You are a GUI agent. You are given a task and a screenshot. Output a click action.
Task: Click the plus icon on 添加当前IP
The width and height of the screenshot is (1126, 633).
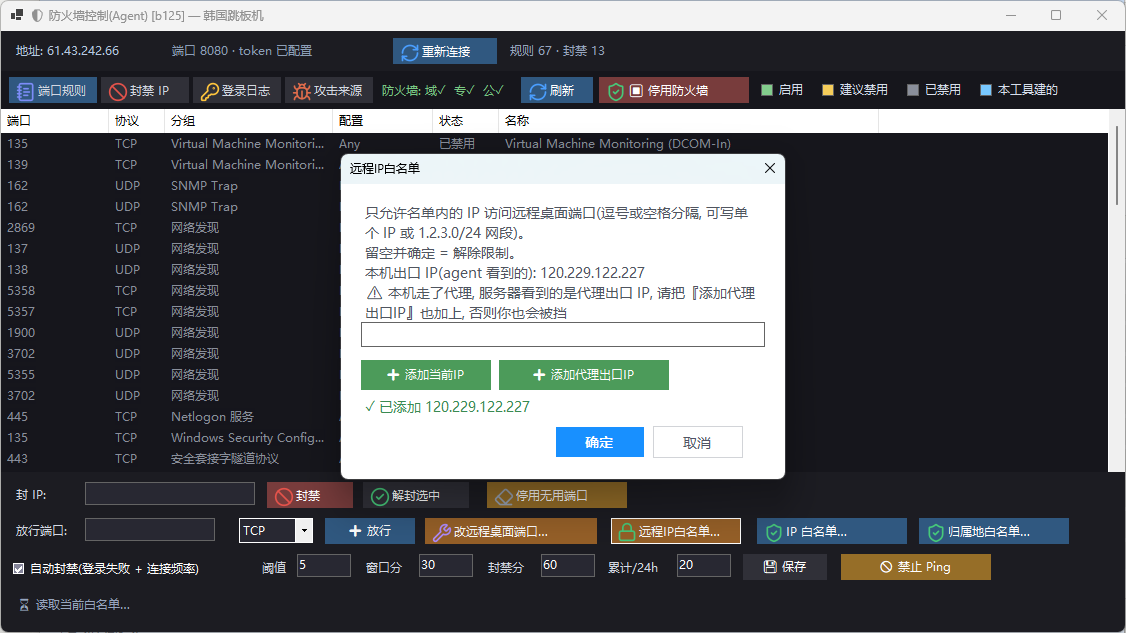[x=393, y=375]
